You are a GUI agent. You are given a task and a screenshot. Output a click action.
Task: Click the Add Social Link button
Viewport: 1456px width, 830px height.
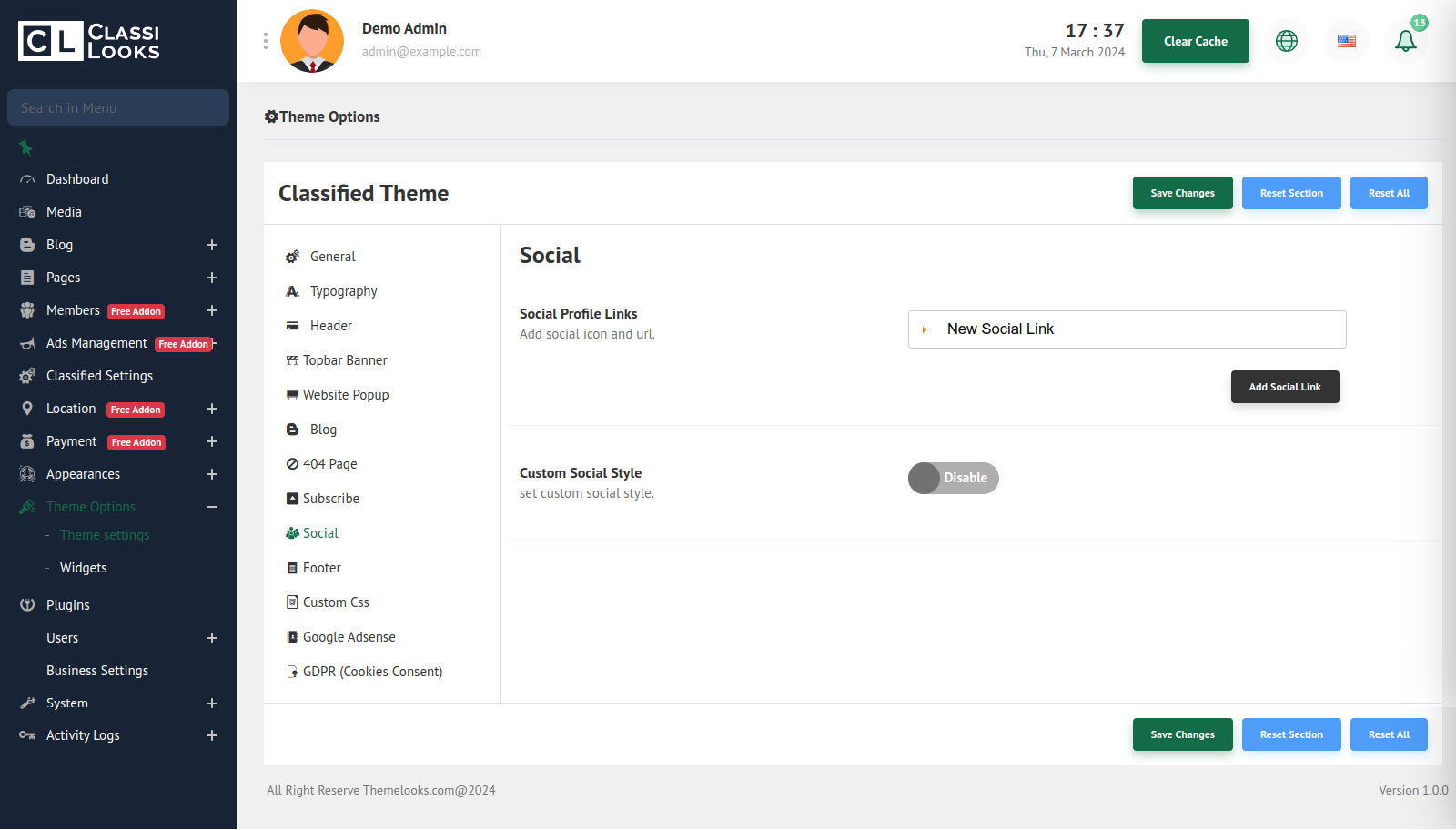click(x=1284, y=387)
